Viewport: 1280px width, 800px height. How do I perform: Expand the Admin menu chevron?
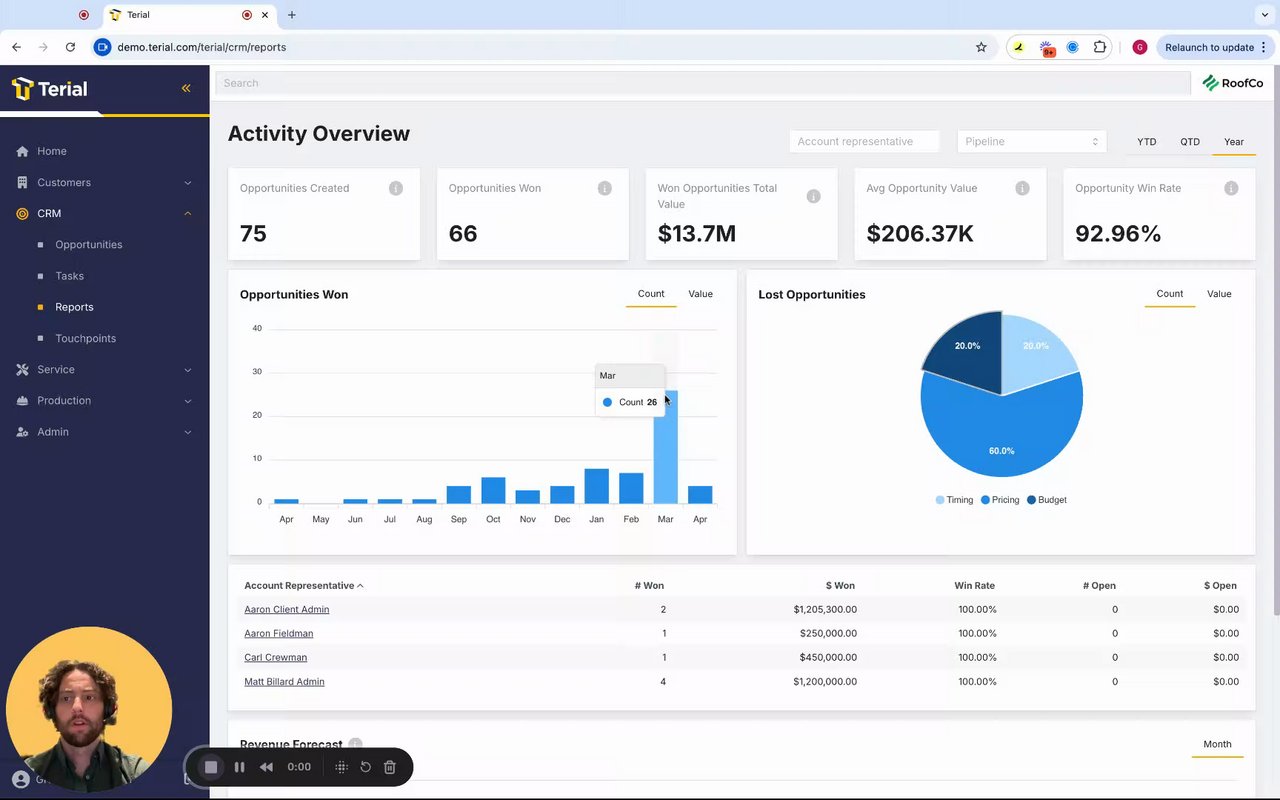188,432
